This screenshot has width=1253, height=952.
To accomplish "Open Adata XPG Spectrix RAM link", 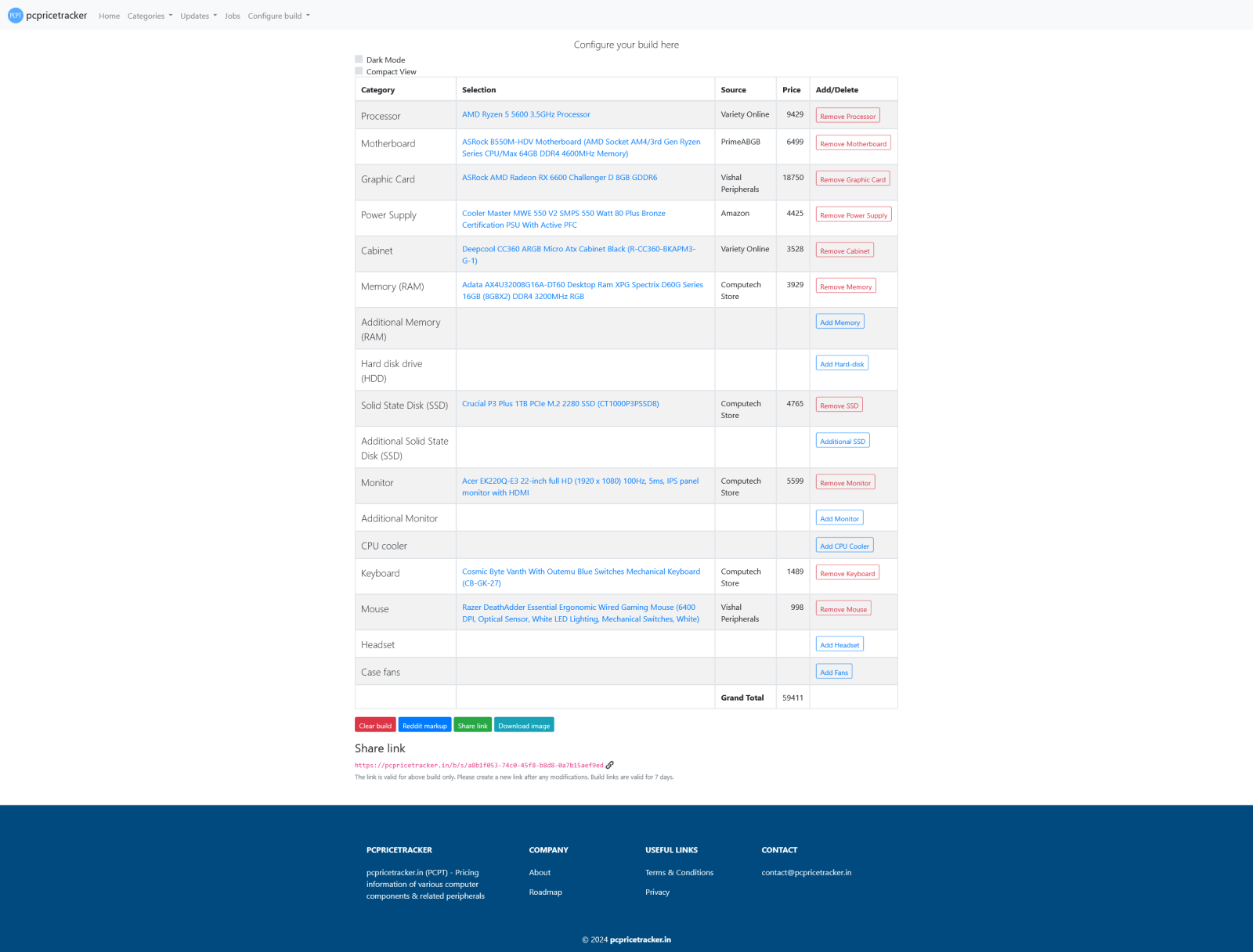I will [583, 290].
